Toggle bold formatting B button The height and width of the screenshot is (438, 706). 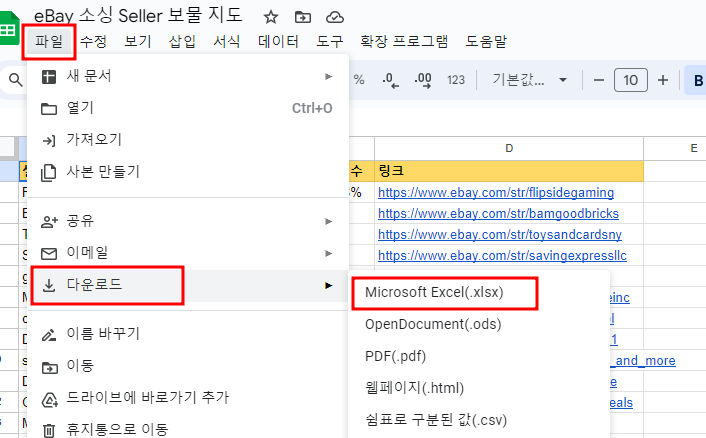click(x=697, y=80)
